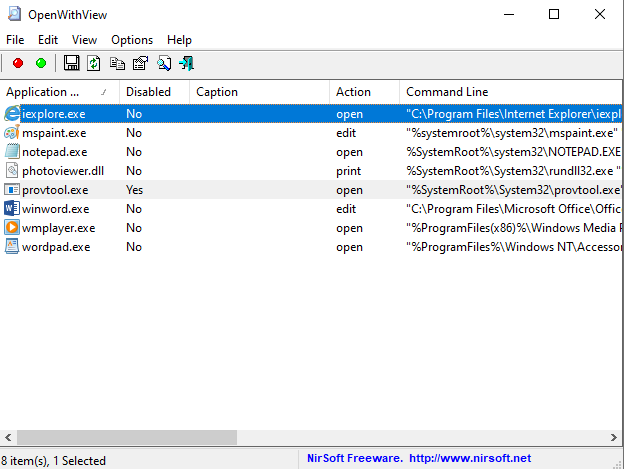624x469 pixels.
Task: Open the www.nirsoft.net link in status bar
Action: tap(470, 458)
